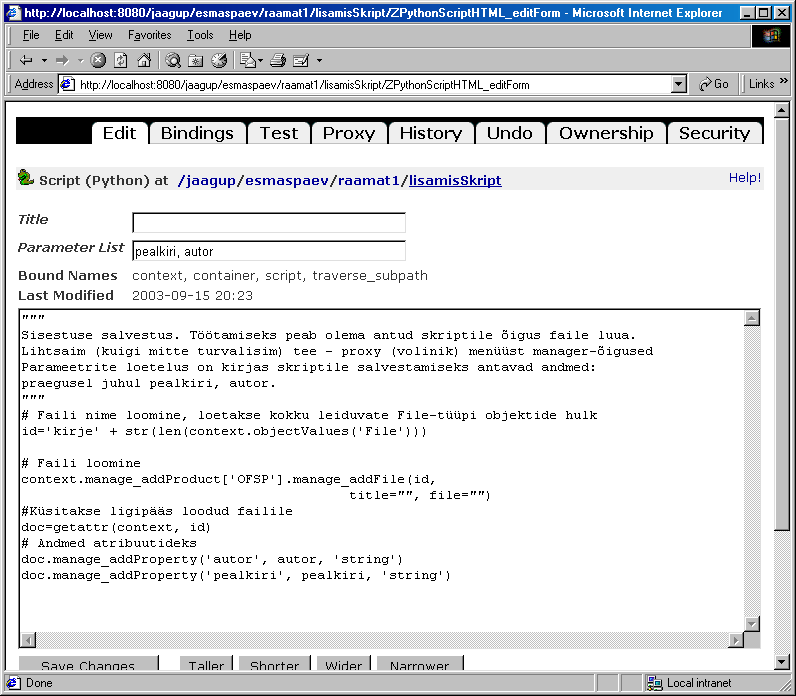Screen dimensions: 796x696
Task: Open the Favorites menu
Action: pos(149,35)
